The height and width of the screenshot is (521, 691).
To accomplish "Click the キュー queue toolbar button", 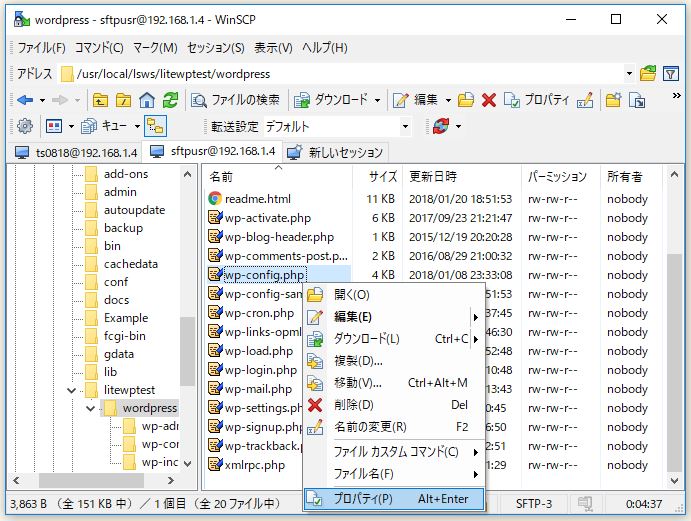I will click(105, 127).
